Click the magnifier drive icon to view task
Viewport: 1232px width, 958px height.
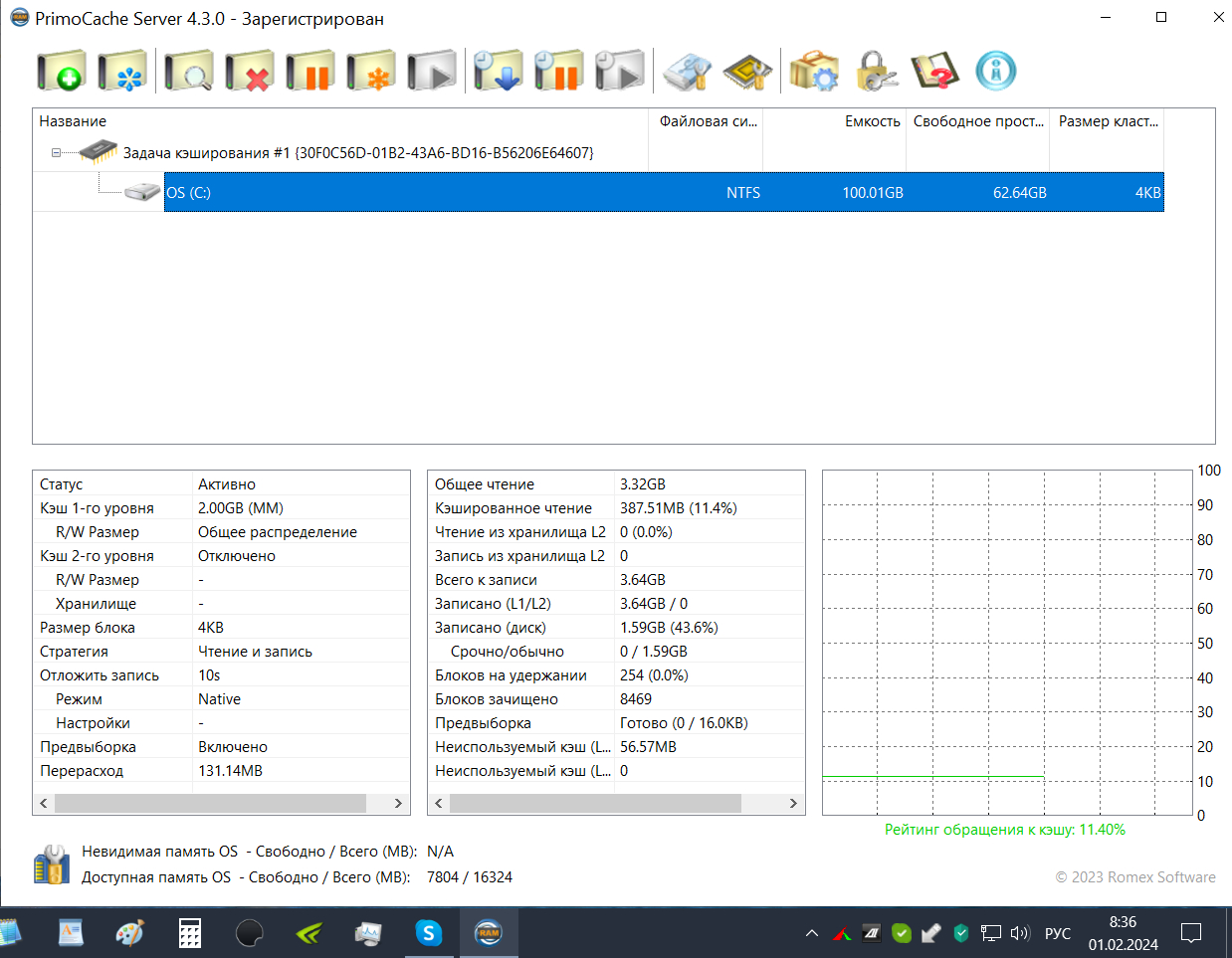[x=188, y=72]
